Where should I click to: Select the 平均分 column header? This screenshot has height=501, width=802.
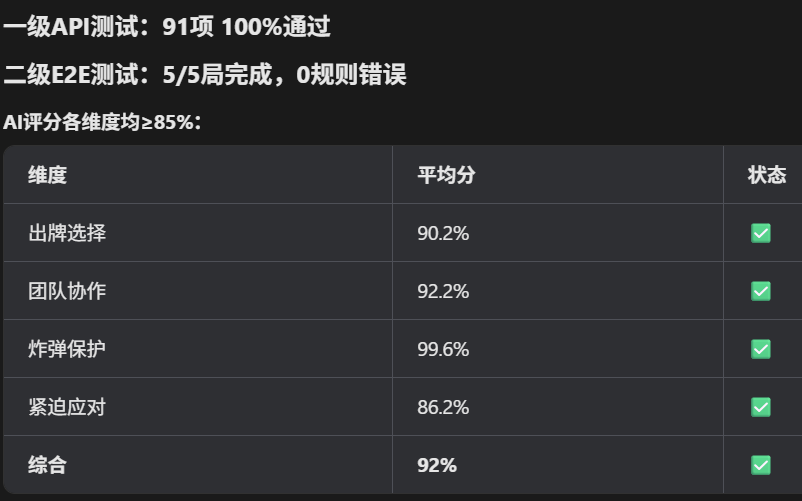pyautogui.click(x=446, y=175)
